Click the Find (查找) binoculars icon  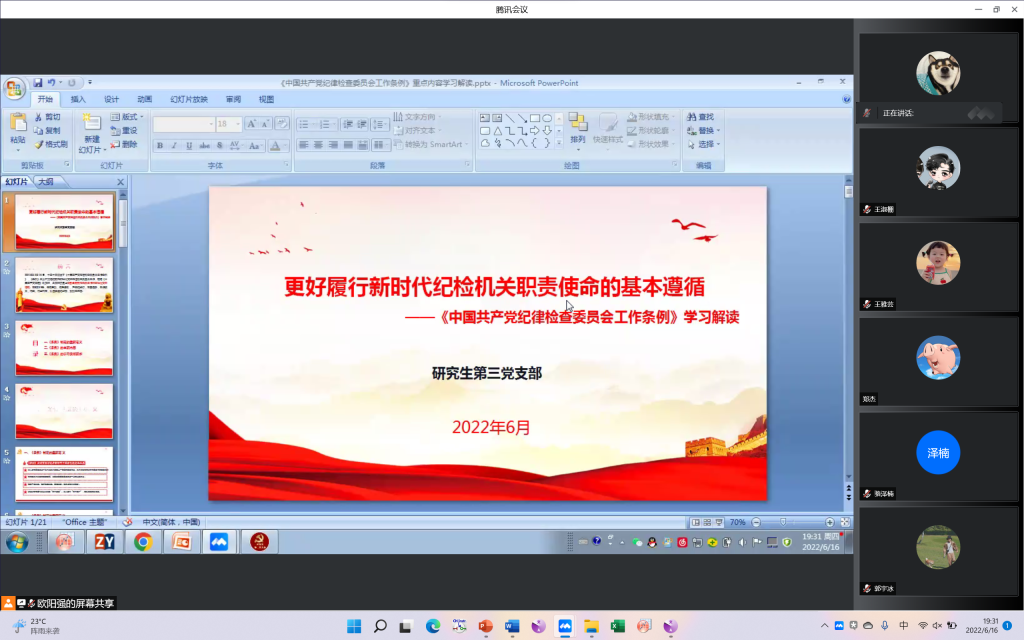click(x=691, y=117)
